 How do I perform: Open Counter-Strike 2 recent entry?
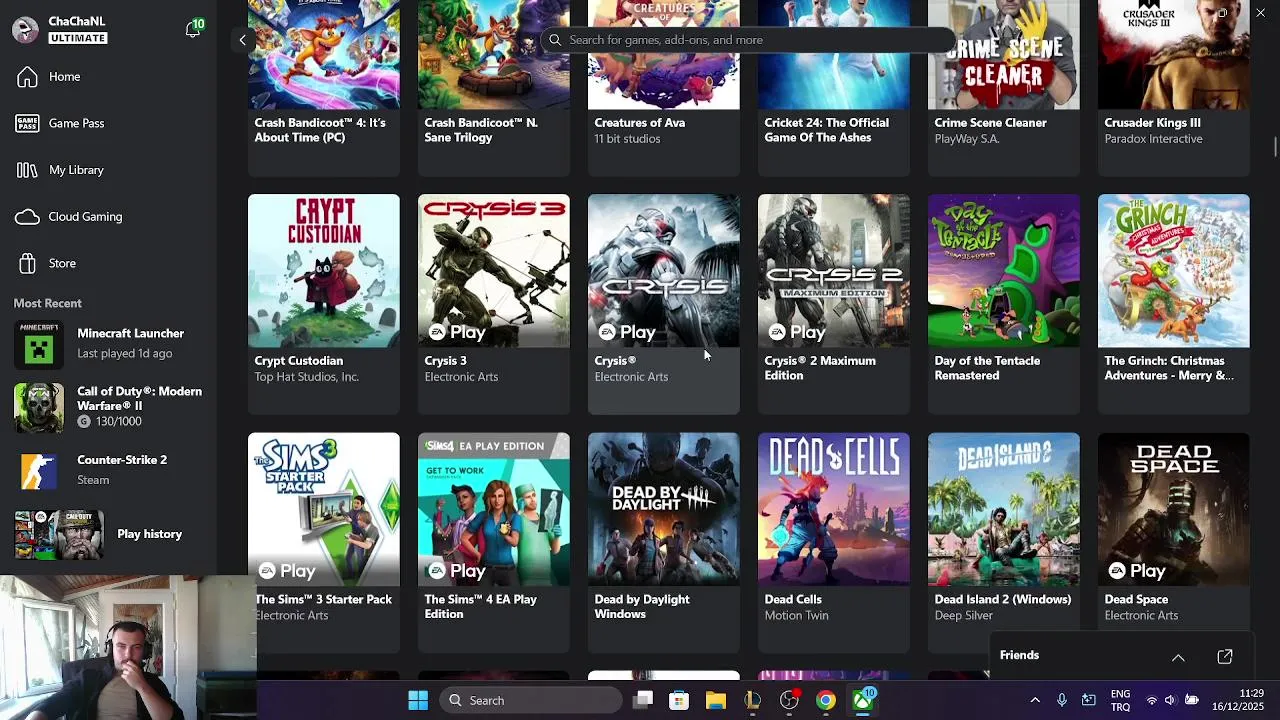pyautogui.click(x=108, y=470)
